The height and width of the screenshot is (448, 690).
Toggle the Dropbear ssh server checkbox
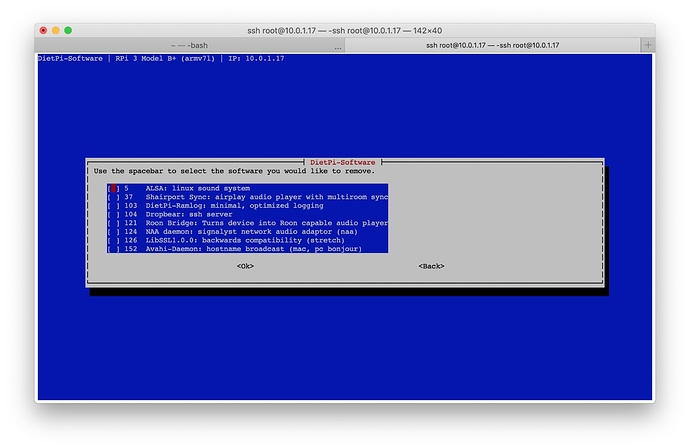tap(113, 214)
